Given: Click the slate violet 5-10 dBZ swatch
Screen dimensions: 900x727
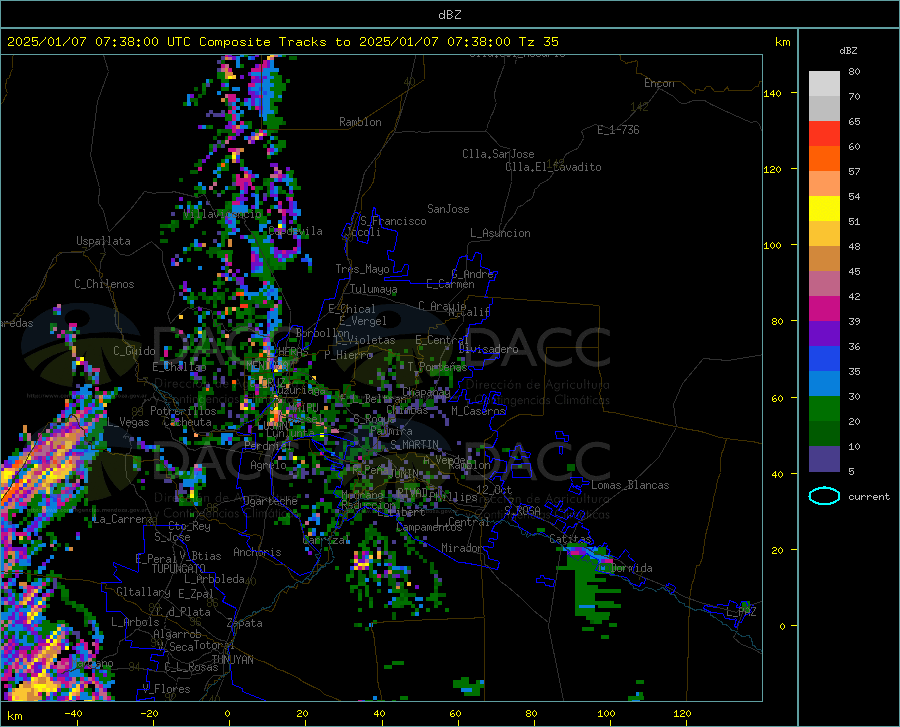Looking at the screenshot, I should coord(824,458).
